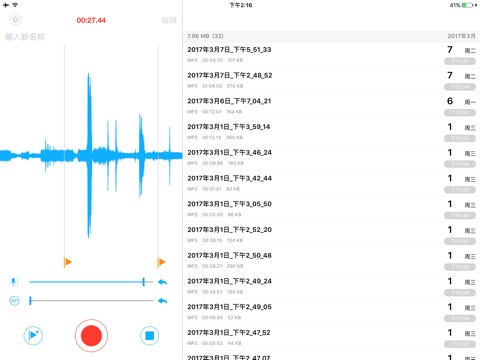Open recording 2017年3月1日_下午2_47_52
The height and width of the screenshot is (360, 480).
point(332,337)
